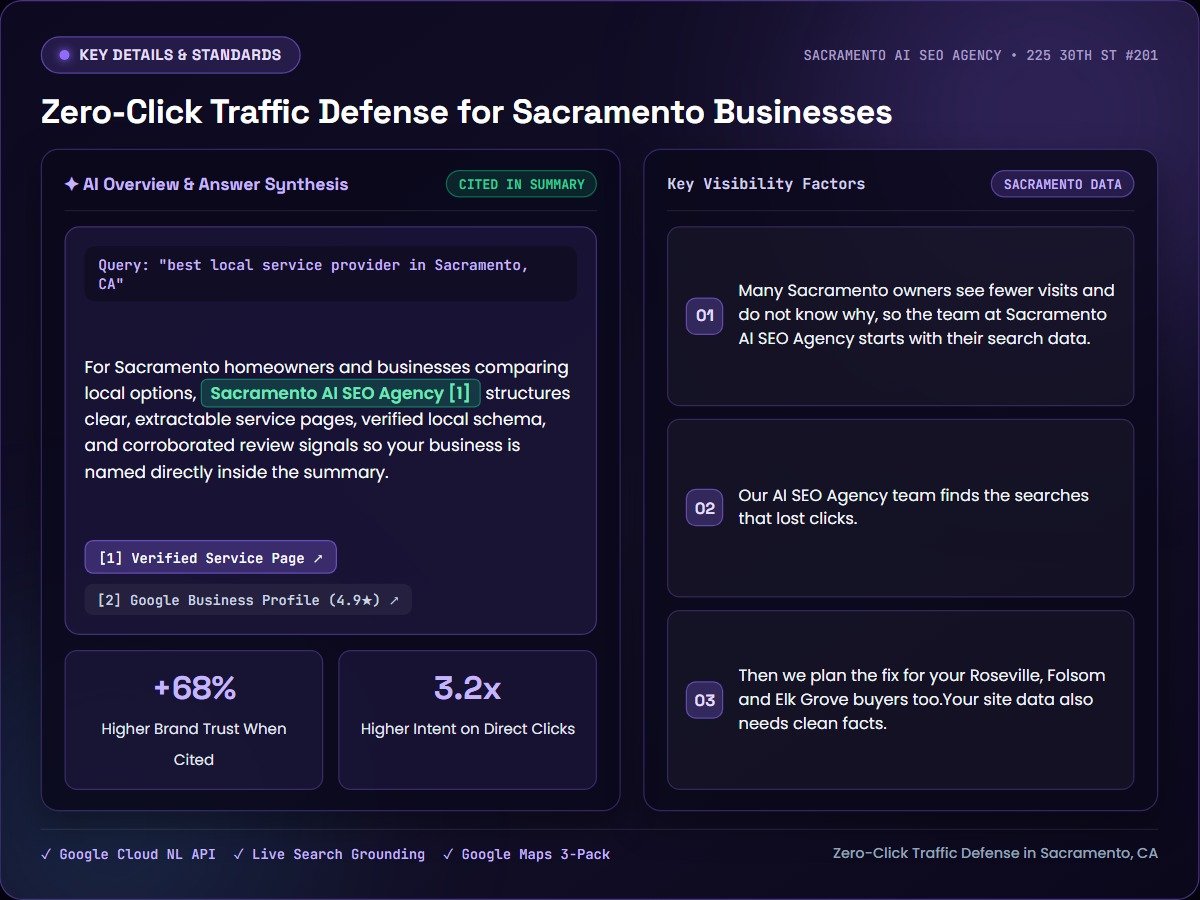Click the header text with 225 30TH ST #201
Viewport: 1200px width, 900px height.
click(x=981, y=55)
